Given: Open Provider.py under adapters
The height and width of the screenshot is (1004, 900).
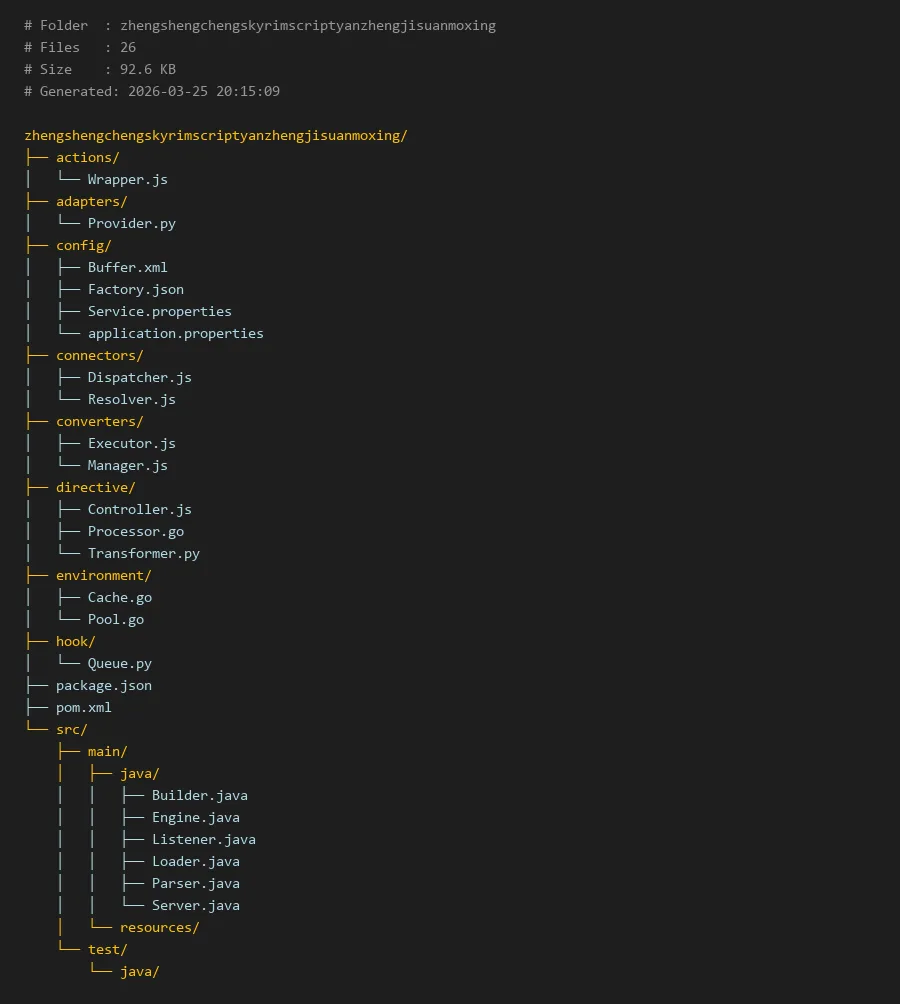Looking at the screenshot, I should pos(131,223).
